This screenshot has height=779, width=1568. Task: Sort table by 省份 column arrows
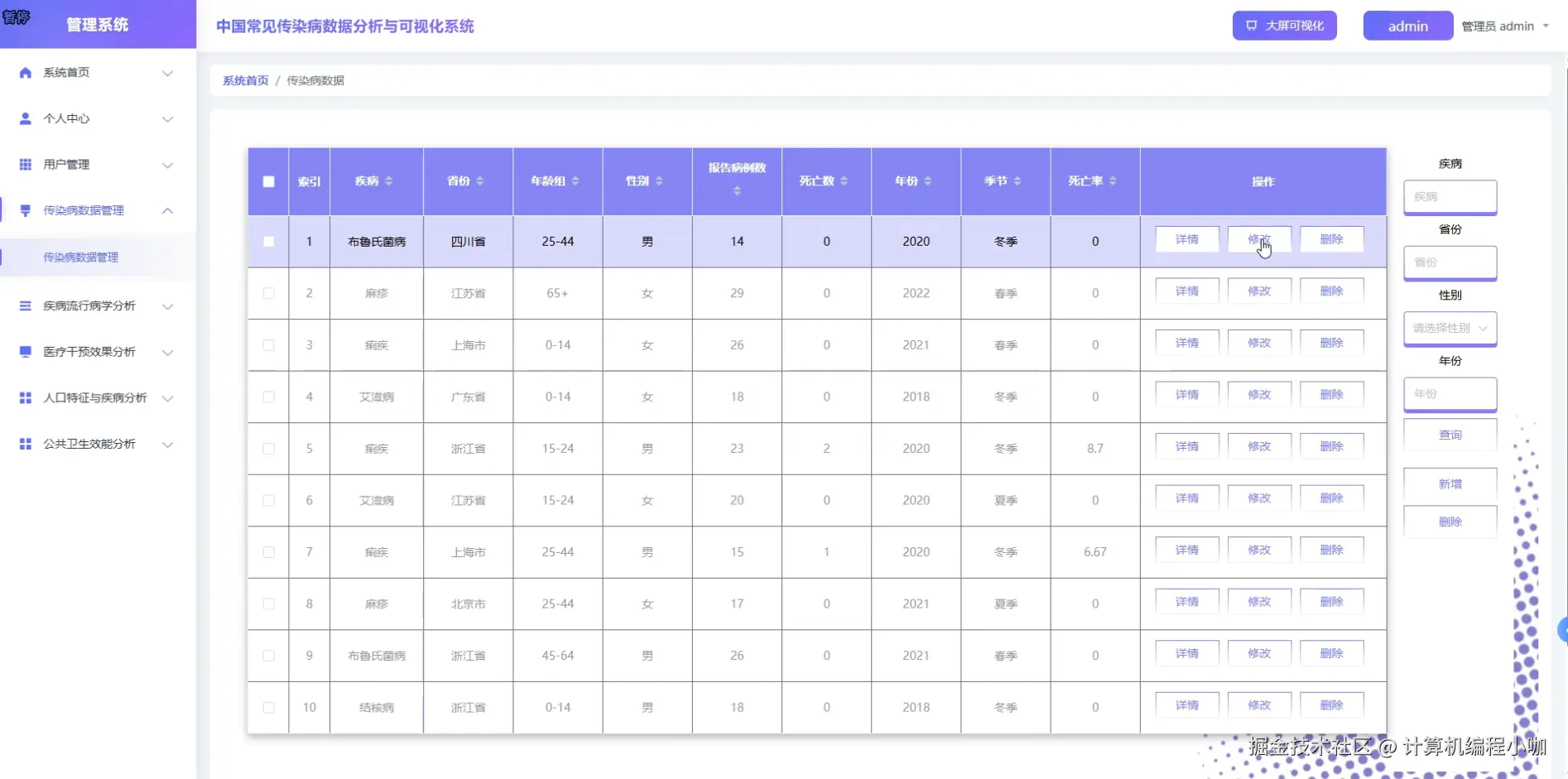480,181
